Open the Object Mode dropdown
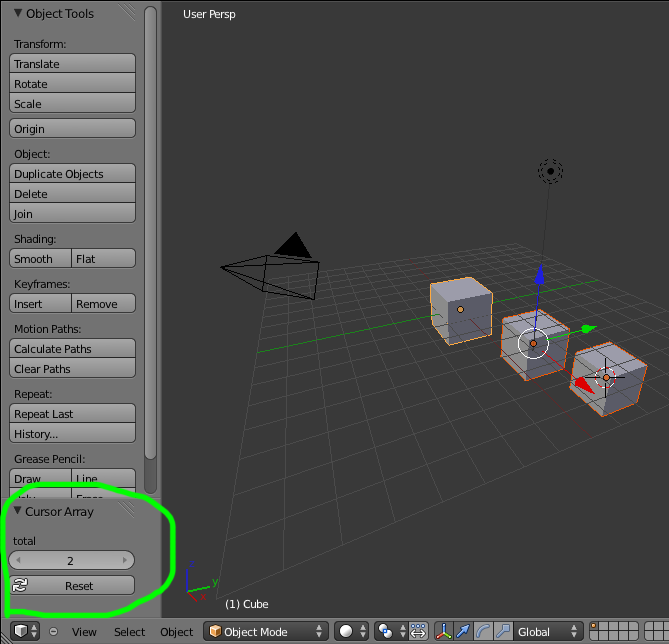The height and width of the screenshot is (644, 669). click(x=266, y=631)
